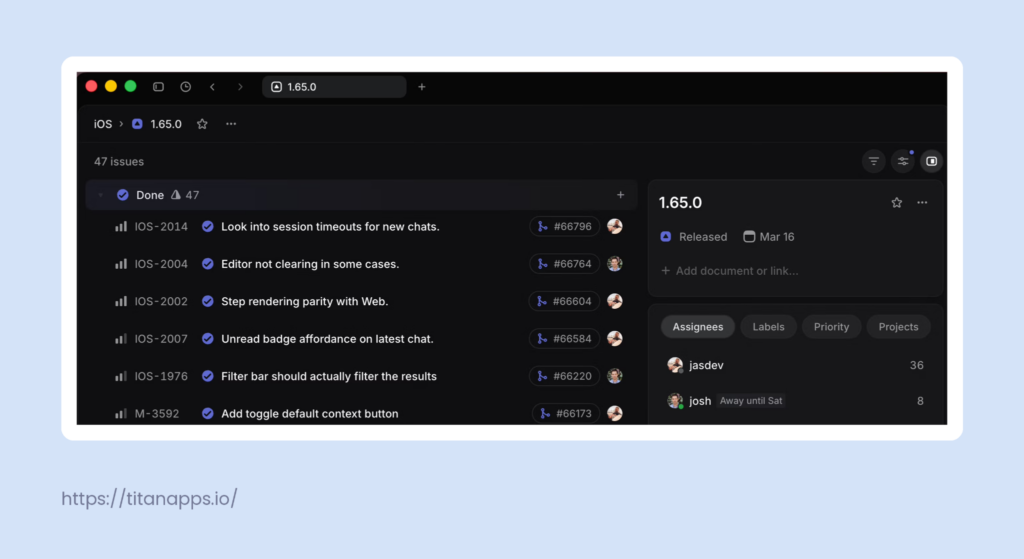Click the 47 issues count label
The width and height of the screenshot is (1024, 559).
[x=119, y=161]
